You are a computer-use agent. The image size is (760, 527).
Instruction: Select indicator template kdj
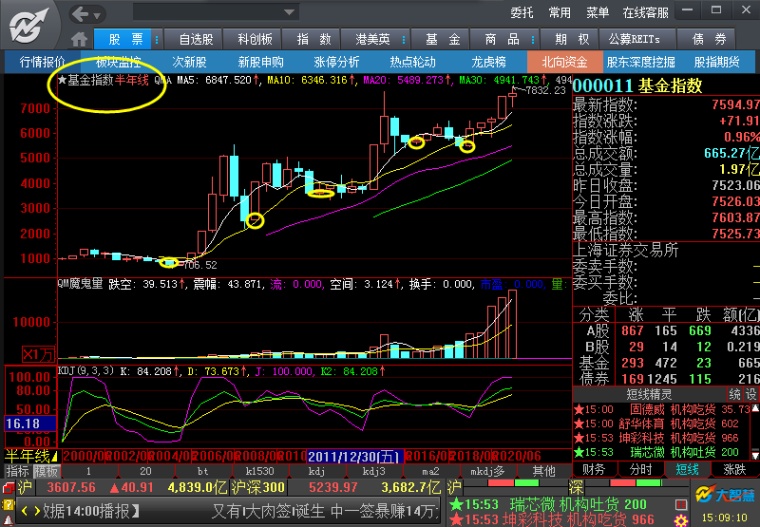[317, 471]
